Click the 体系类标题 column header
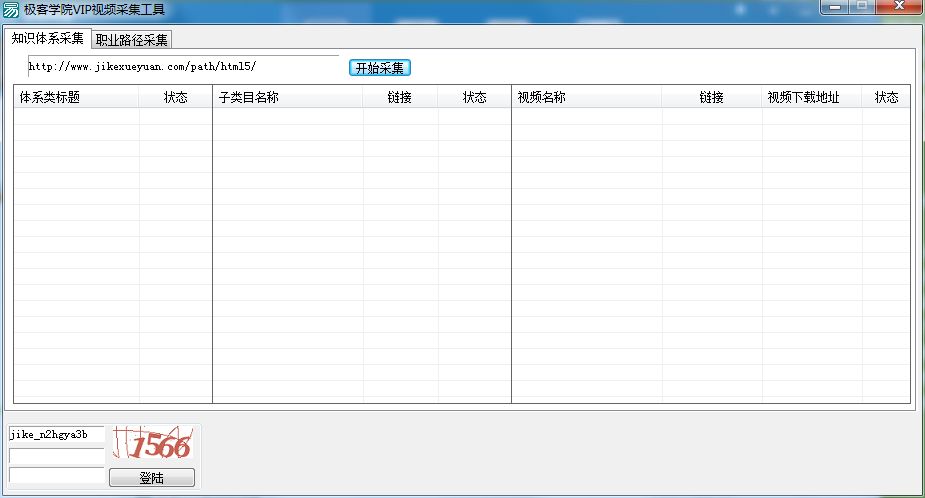This screenshot has height=498, width=925. (x=77, y=97)
